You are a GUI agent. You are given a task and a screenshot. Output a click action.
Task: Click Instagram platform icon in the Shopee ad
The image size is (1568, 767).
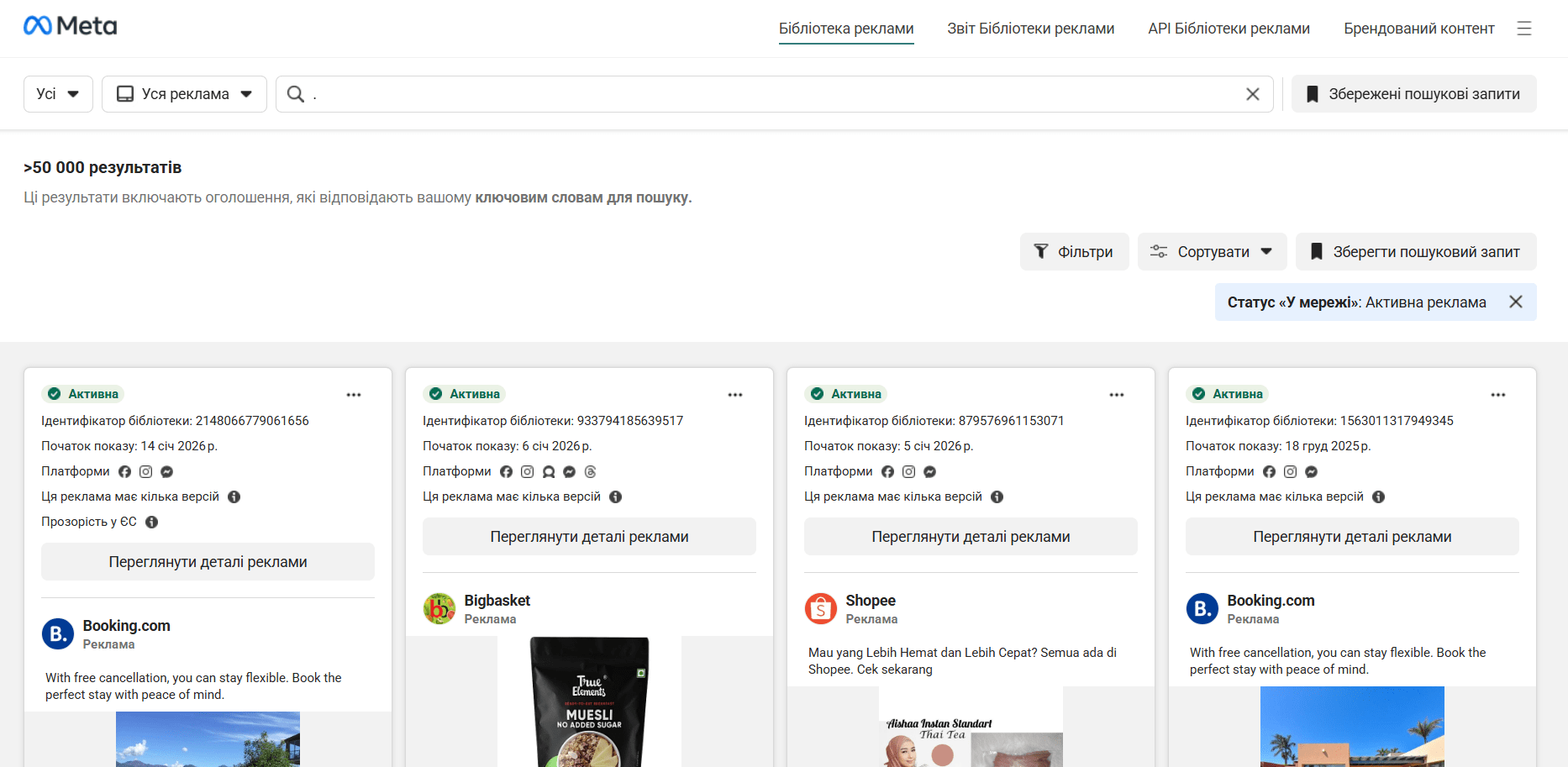coord(909,472)
